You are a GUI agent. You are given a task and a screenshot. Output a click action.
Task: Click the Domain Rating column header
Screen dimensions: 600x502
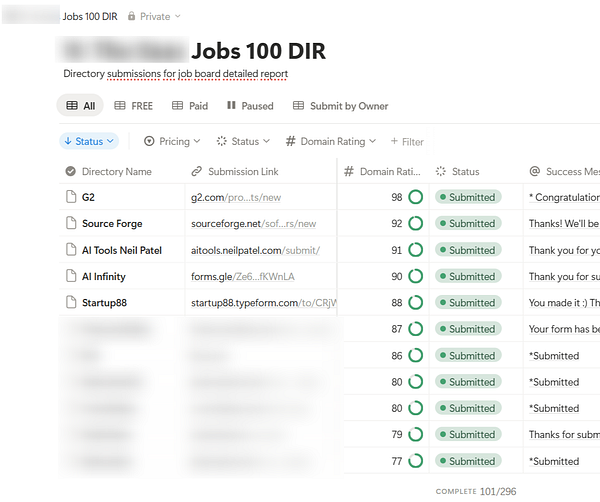coord(383,171)
